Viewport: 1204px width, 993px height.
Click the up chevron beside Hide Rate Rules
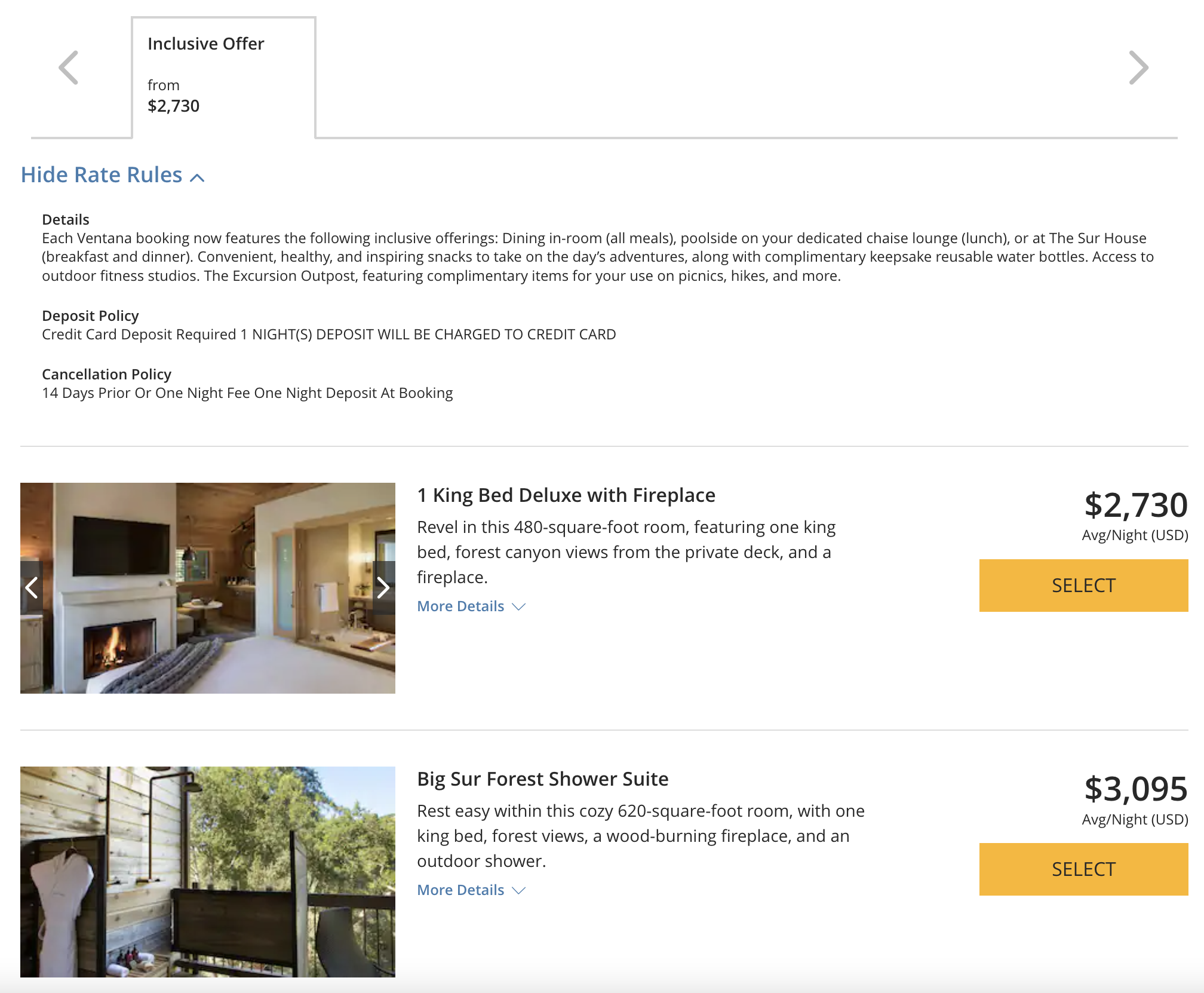(x=197, y=177)
